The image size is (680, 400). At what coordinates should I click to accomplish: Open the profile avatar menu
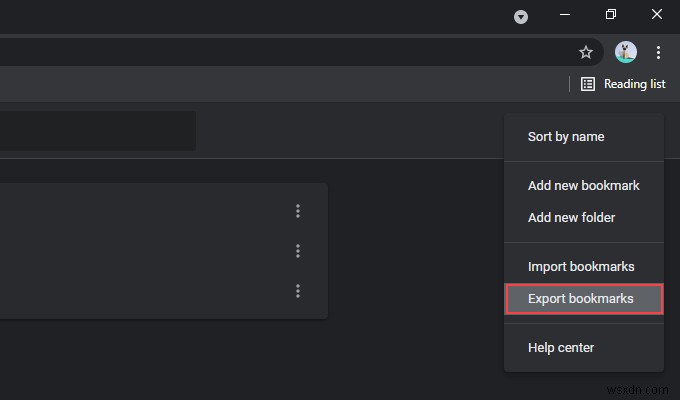[626, 52]
